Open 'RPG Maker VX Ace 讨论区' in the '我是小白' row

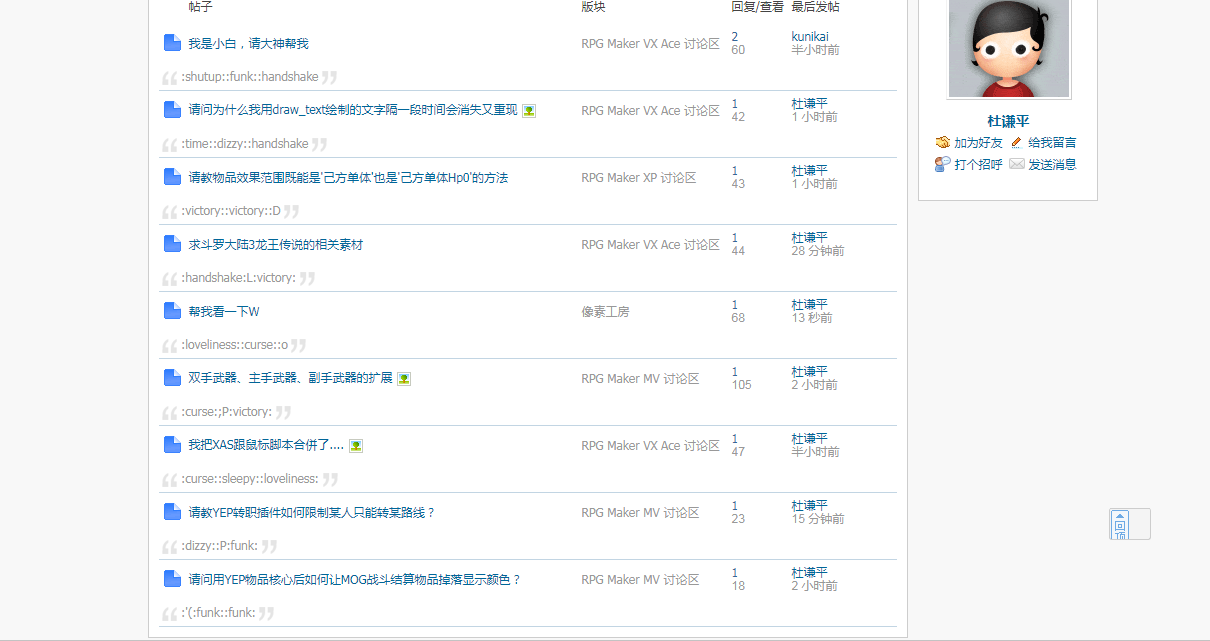[650, 44]
